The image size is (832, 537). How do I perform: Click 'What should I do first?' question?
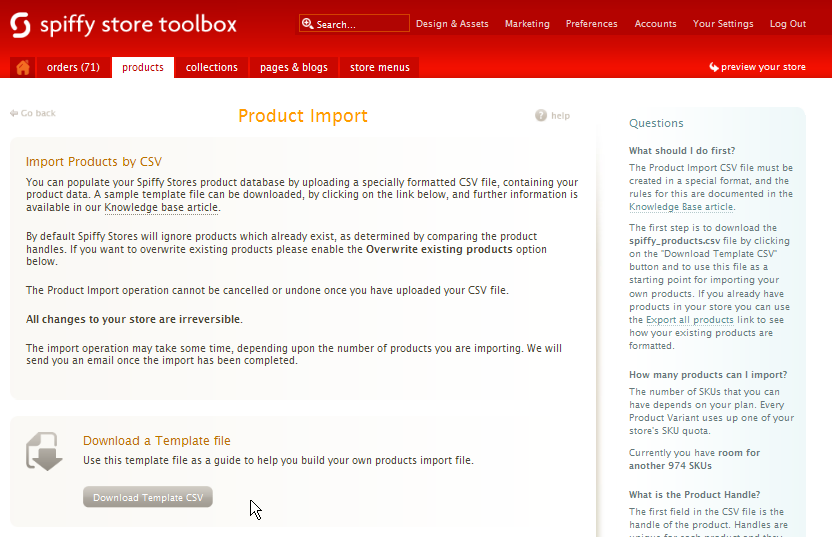[x=682, y=151]
